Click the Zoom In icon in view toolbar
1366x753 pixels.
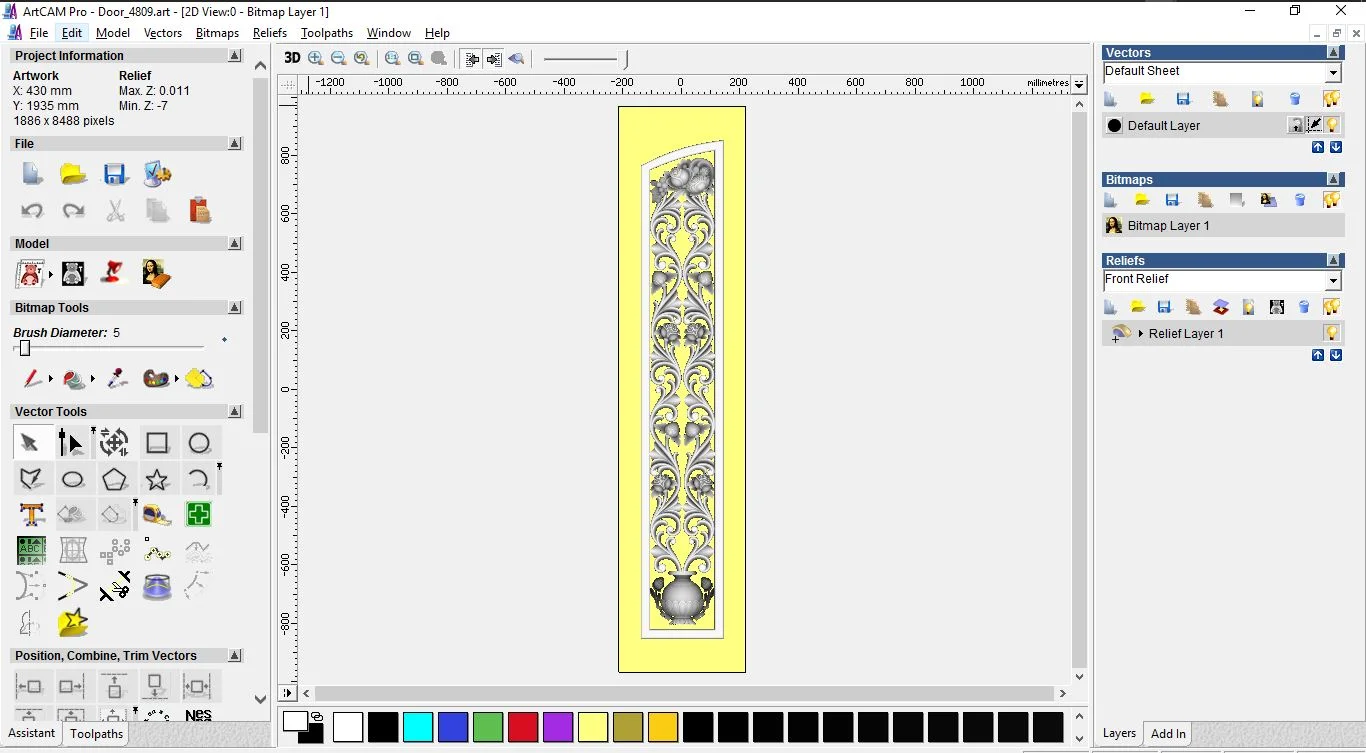(x=316, y=59)
